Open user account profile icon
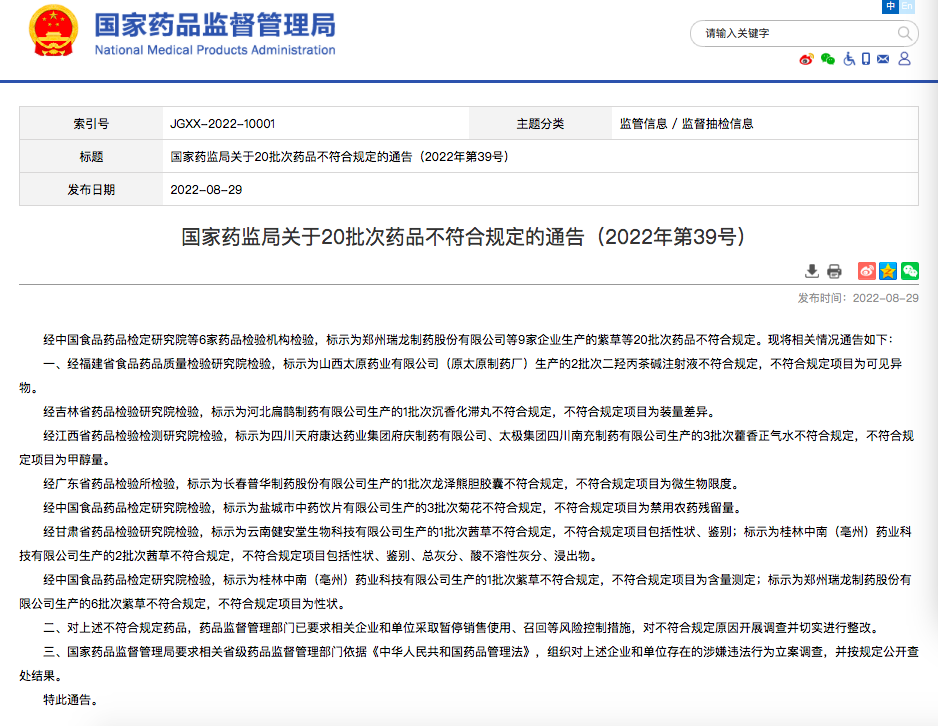The width and height of the screenshot is (938, 726). [x=904, y=60]
